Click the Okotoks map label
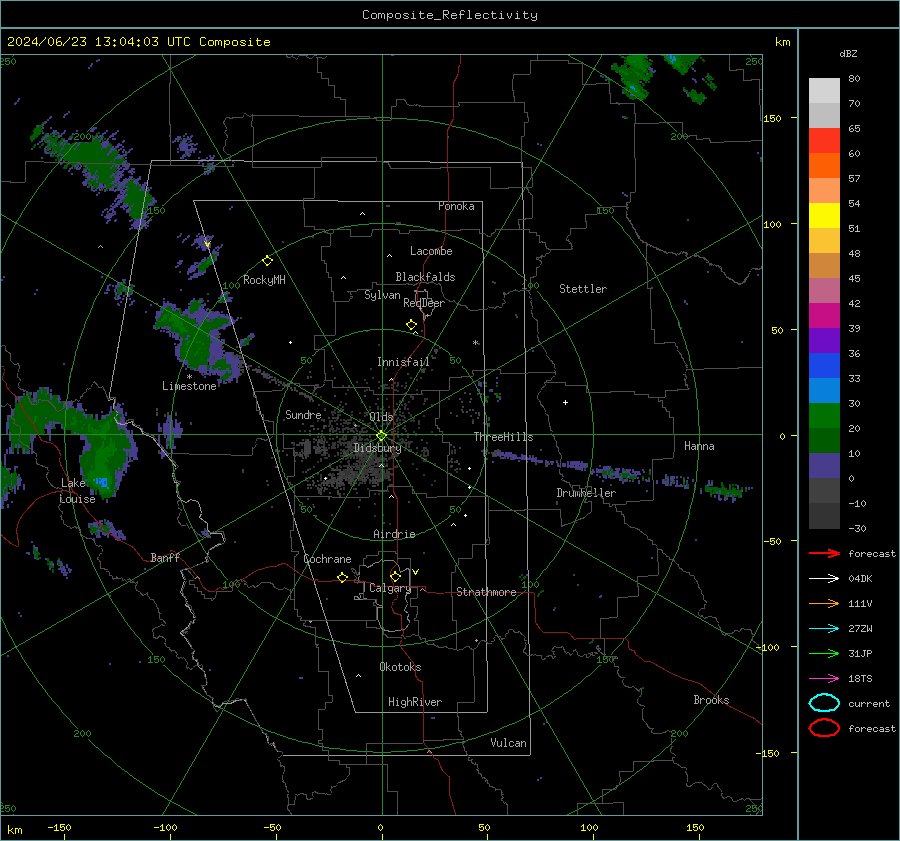 click(400, 667)
